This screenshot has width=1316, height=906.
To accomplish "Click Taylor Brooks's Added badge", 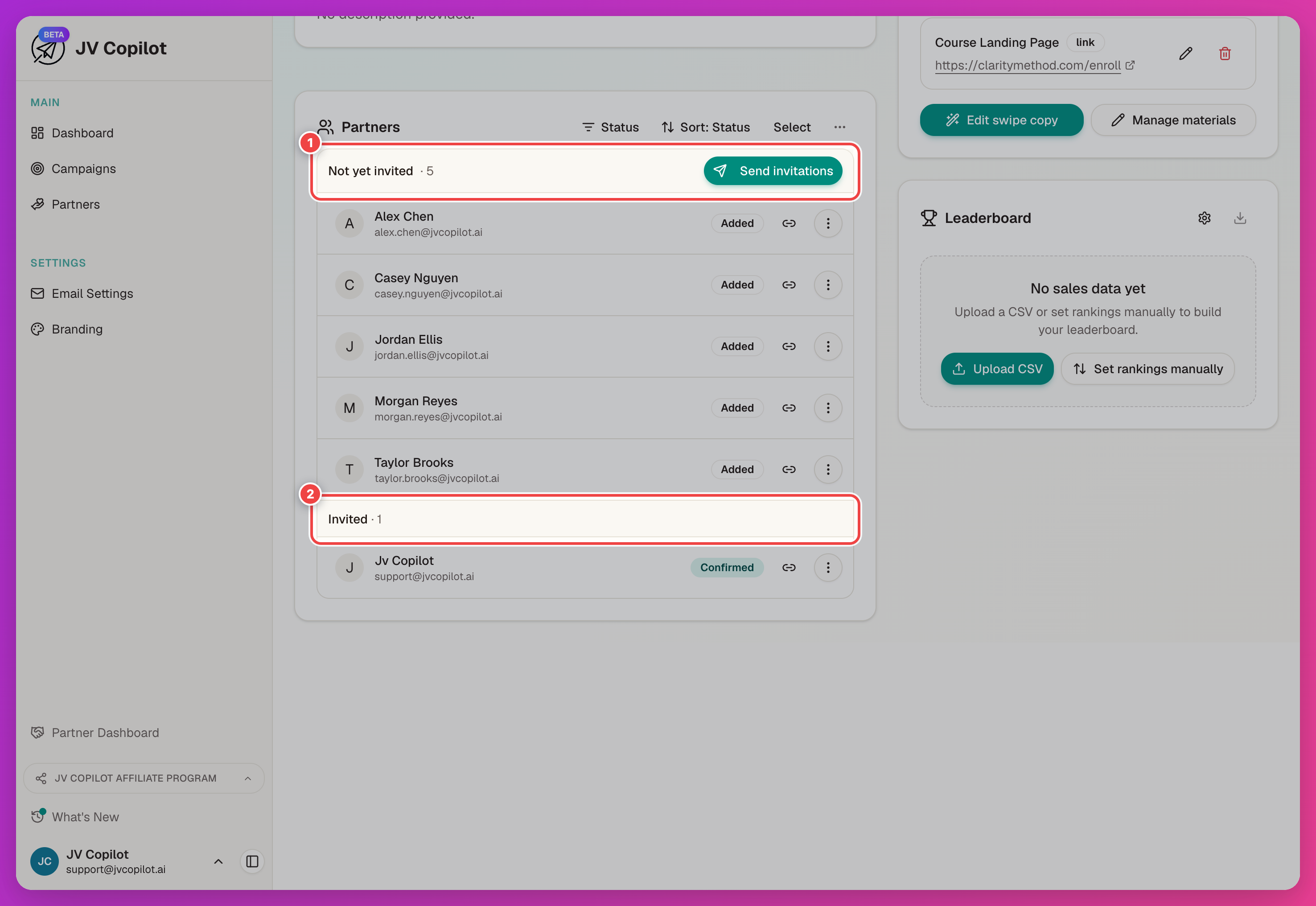I will [x=737, y=469].
